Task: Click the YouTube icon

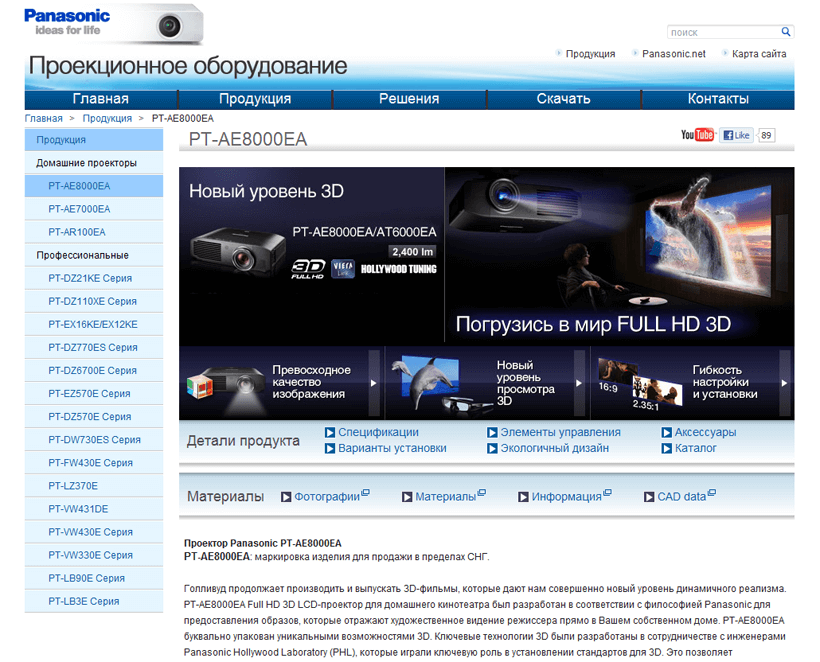Action: point(697,135)
